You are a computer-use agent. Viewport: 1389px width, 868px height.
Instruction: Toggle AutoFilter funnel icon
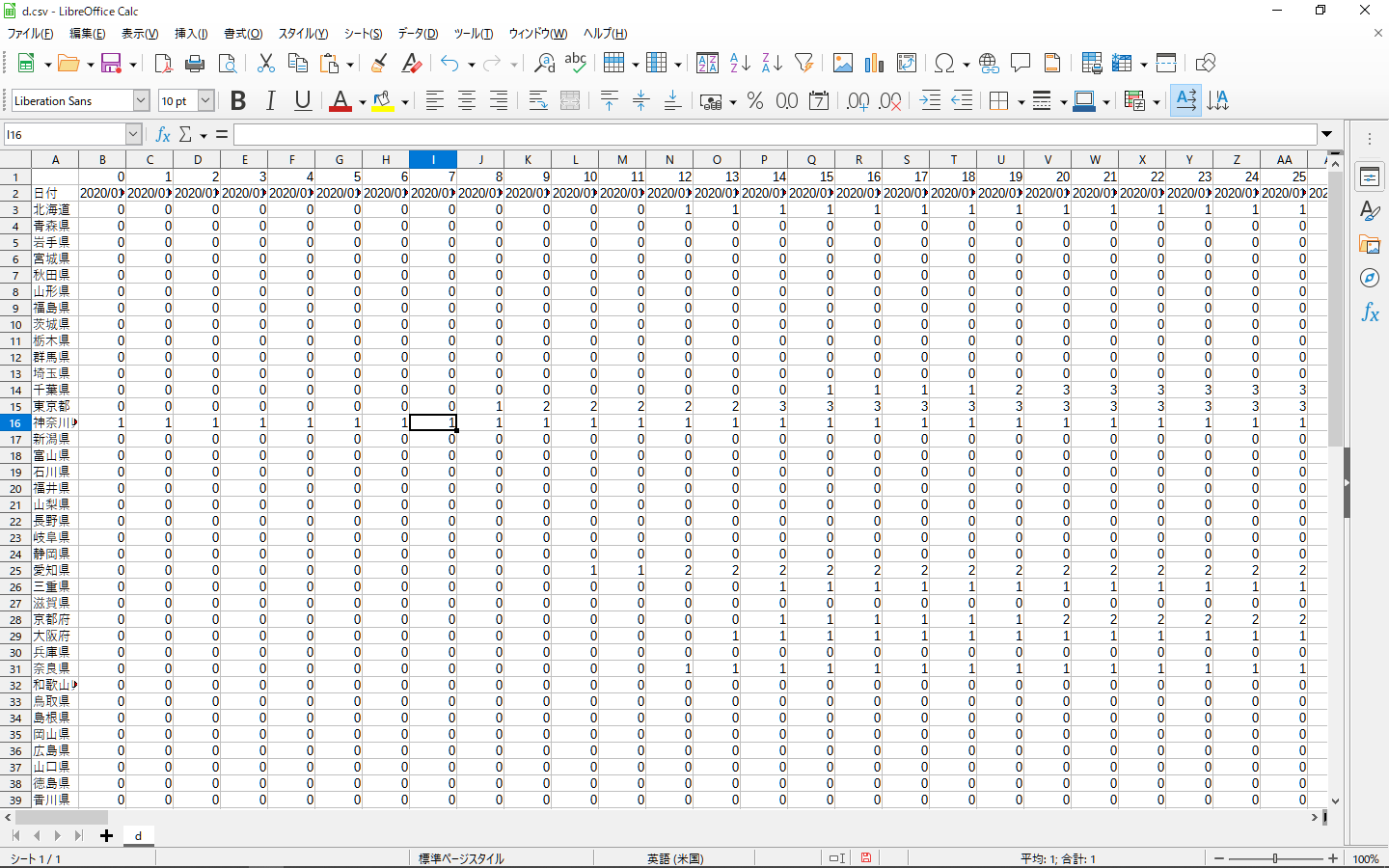[x=803, y=64]
